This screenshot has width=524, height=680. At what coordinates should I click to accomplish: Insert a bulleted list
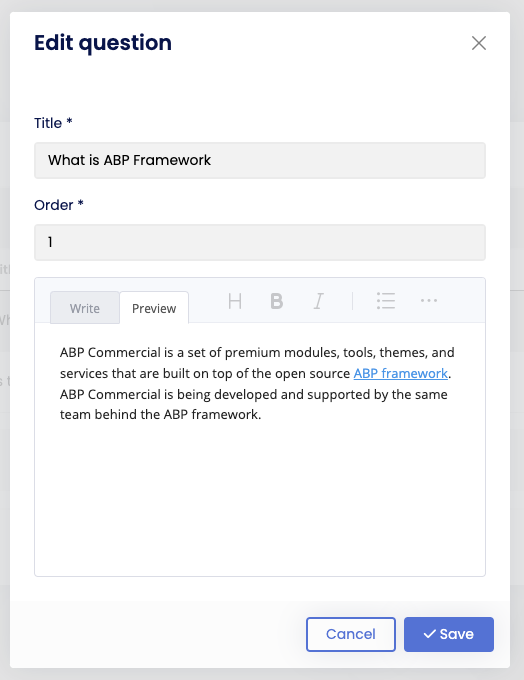386,301
